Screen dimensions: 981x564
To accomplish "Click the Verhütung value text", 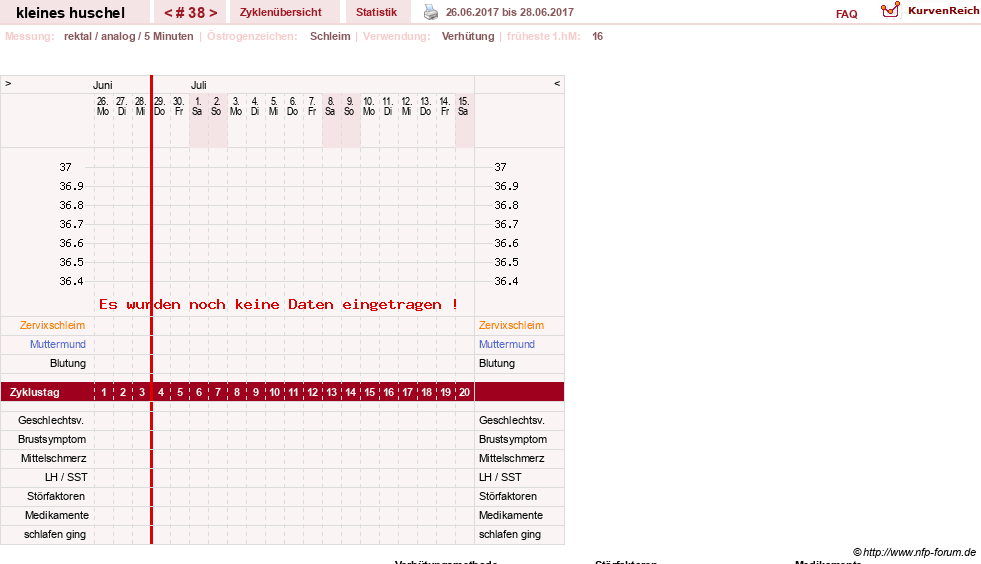I will (x=468, y=36).
